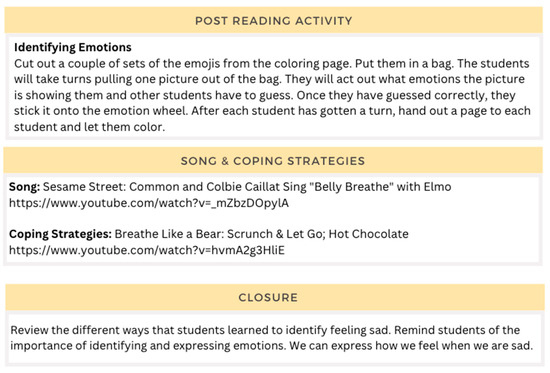Select the Song & Coping Strategies header
Screen dimensions: 550x373
coord(273,161)
